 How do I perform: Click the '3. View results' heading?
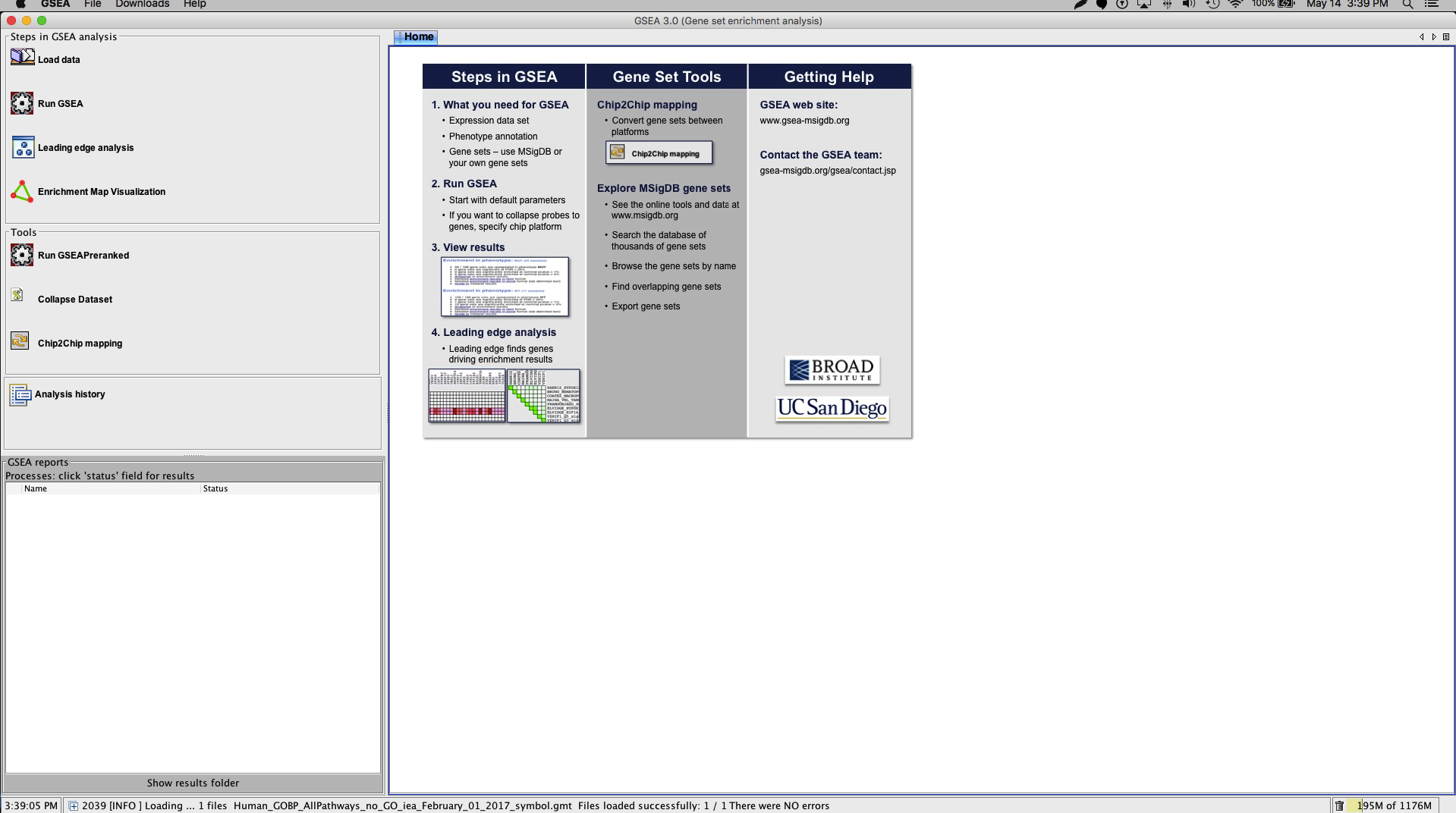coord(468,247)
